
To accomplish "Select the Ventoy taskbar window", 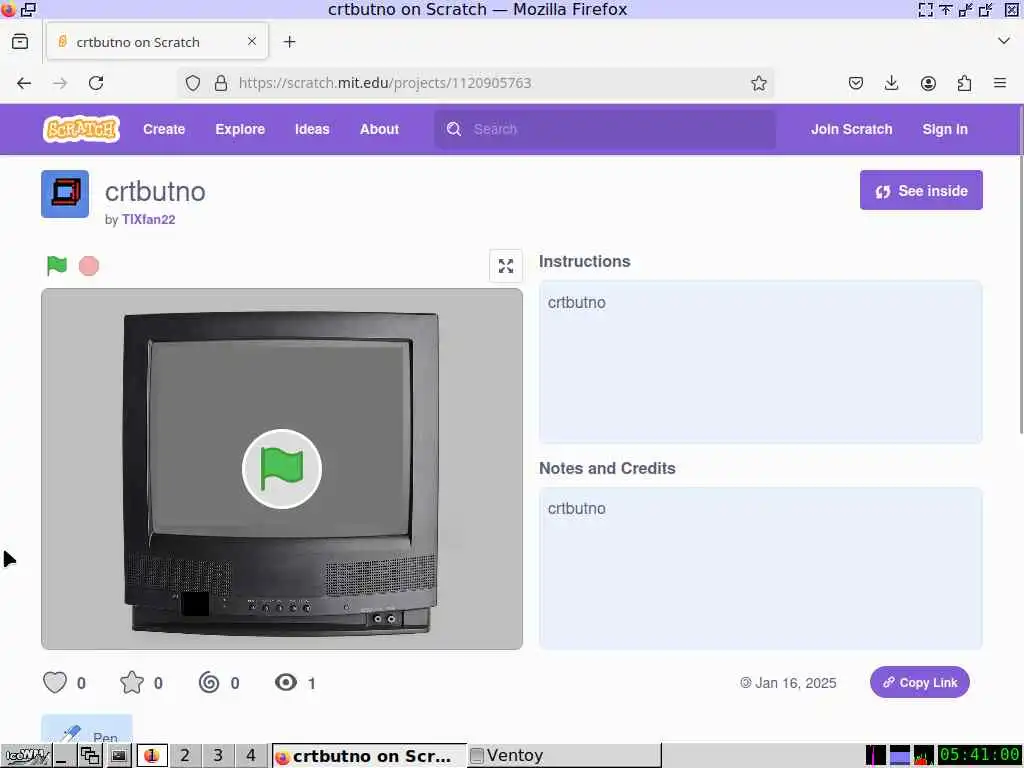I will click(564, 756).
